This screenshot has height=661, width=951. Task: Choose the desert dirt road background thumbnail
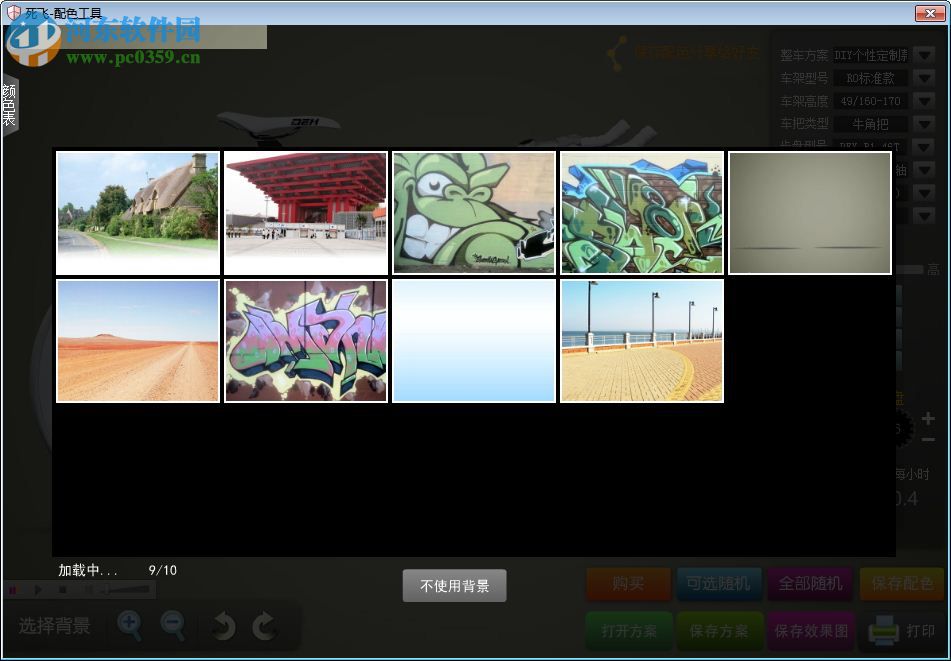tap(138, 341)
